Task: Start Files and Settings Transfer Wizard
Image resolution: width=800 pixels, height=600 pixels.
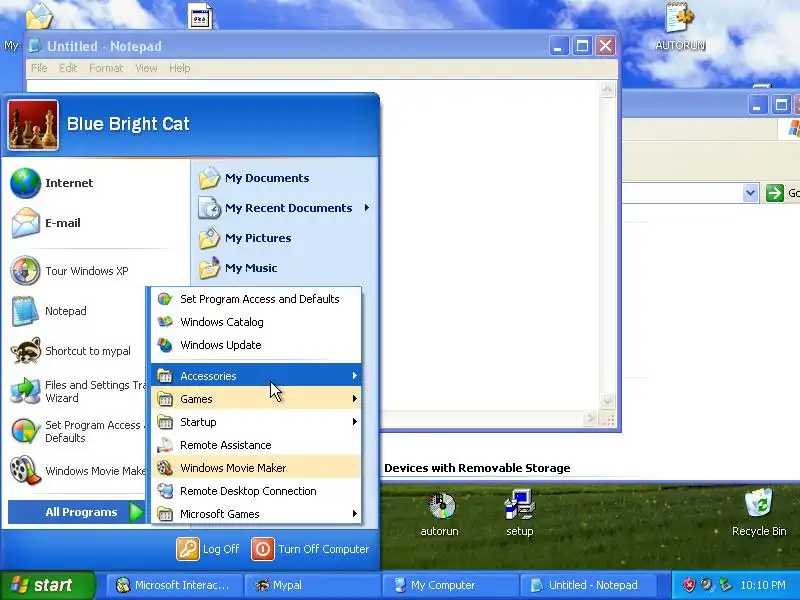Action: pyautogui.click(x=77, y=391)
